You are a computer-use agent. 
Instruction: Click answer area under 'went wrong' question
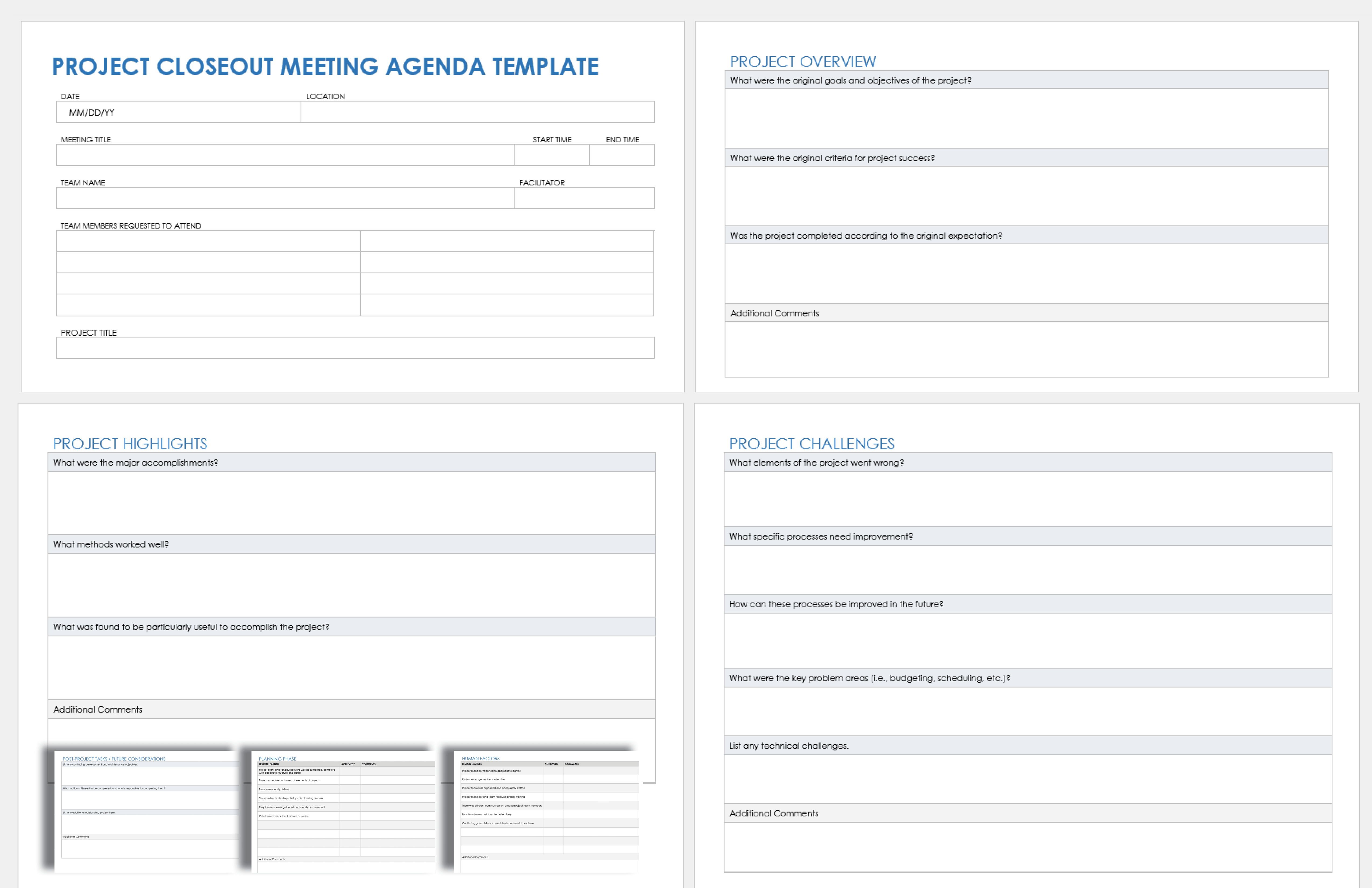coord(1027,499)
